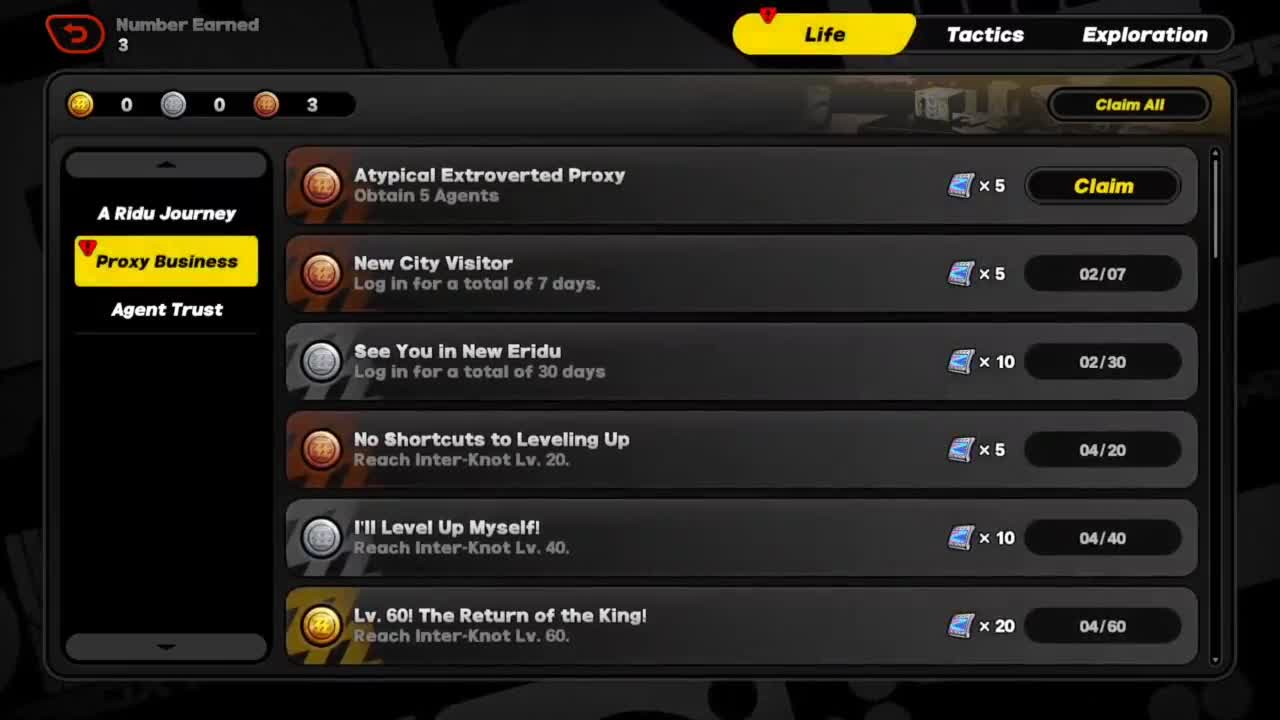The height and width of the screenshot is (720, 1280).
Task: Click the reward ticket icon for New City Visitor
Action: click(x=961, y=274)
